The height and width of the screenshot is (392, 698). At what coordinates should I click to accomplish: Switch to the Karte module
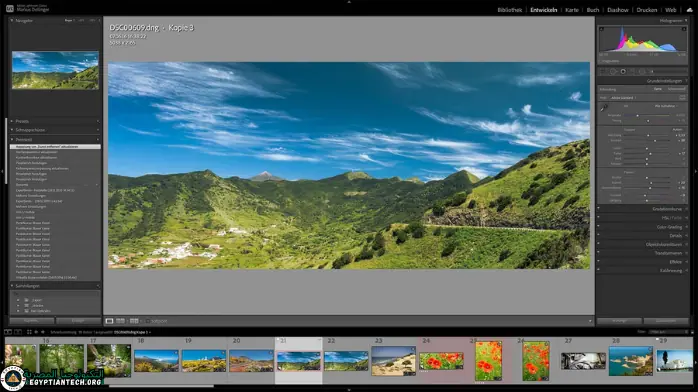click(x=572, y=10)
